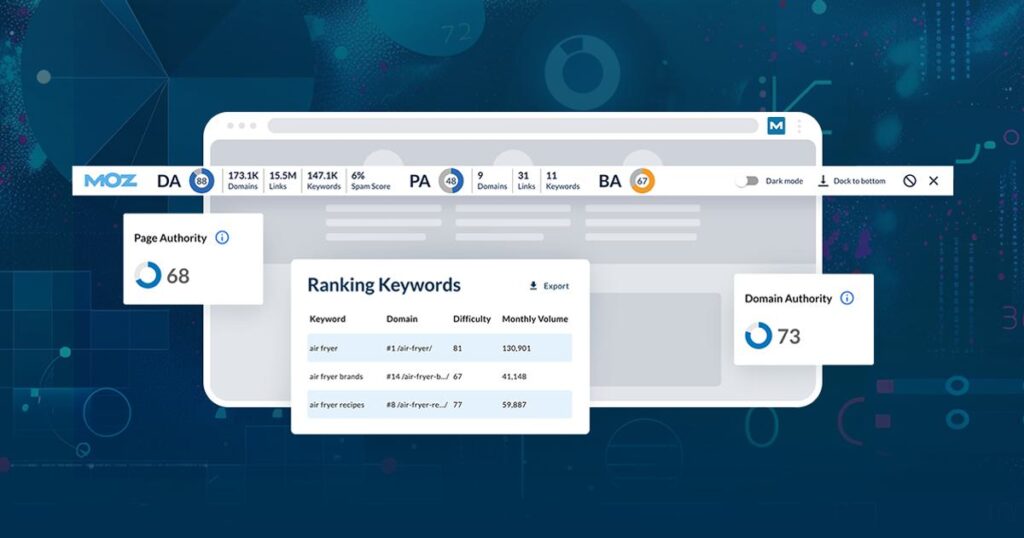Viewport: 1024px width, 538px height.
Task: Click the '6% Spam Score' metric
Action: (370, 181)
